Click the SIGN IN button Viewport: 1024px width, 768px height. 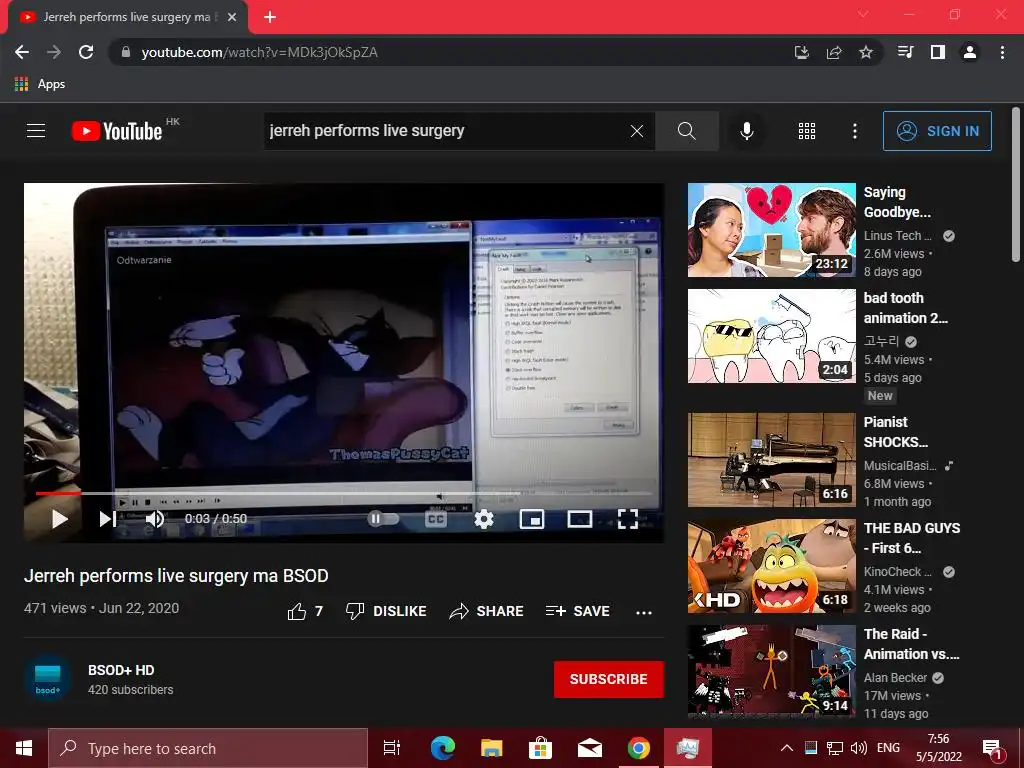(937, 131)
